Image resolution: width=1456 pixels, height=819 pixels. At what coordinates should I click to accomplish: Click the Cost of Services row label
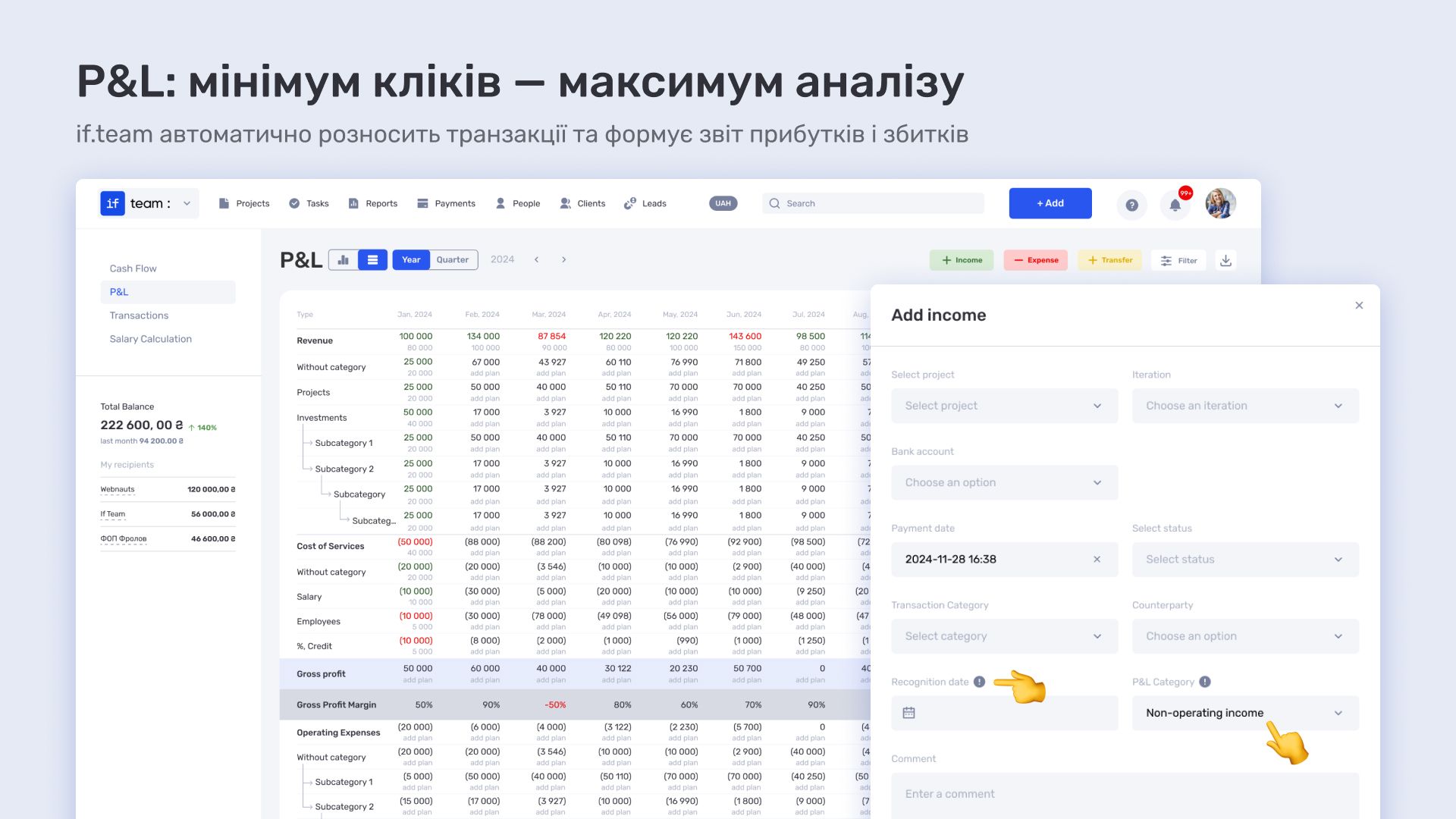tap(330, 546)
